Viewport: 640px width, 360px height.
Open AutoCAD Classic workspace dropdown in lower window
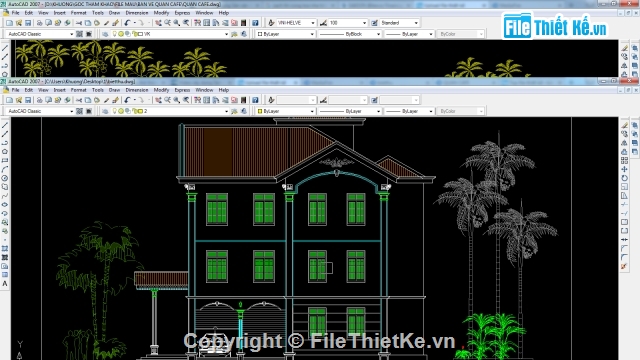[x=71, y=111]
